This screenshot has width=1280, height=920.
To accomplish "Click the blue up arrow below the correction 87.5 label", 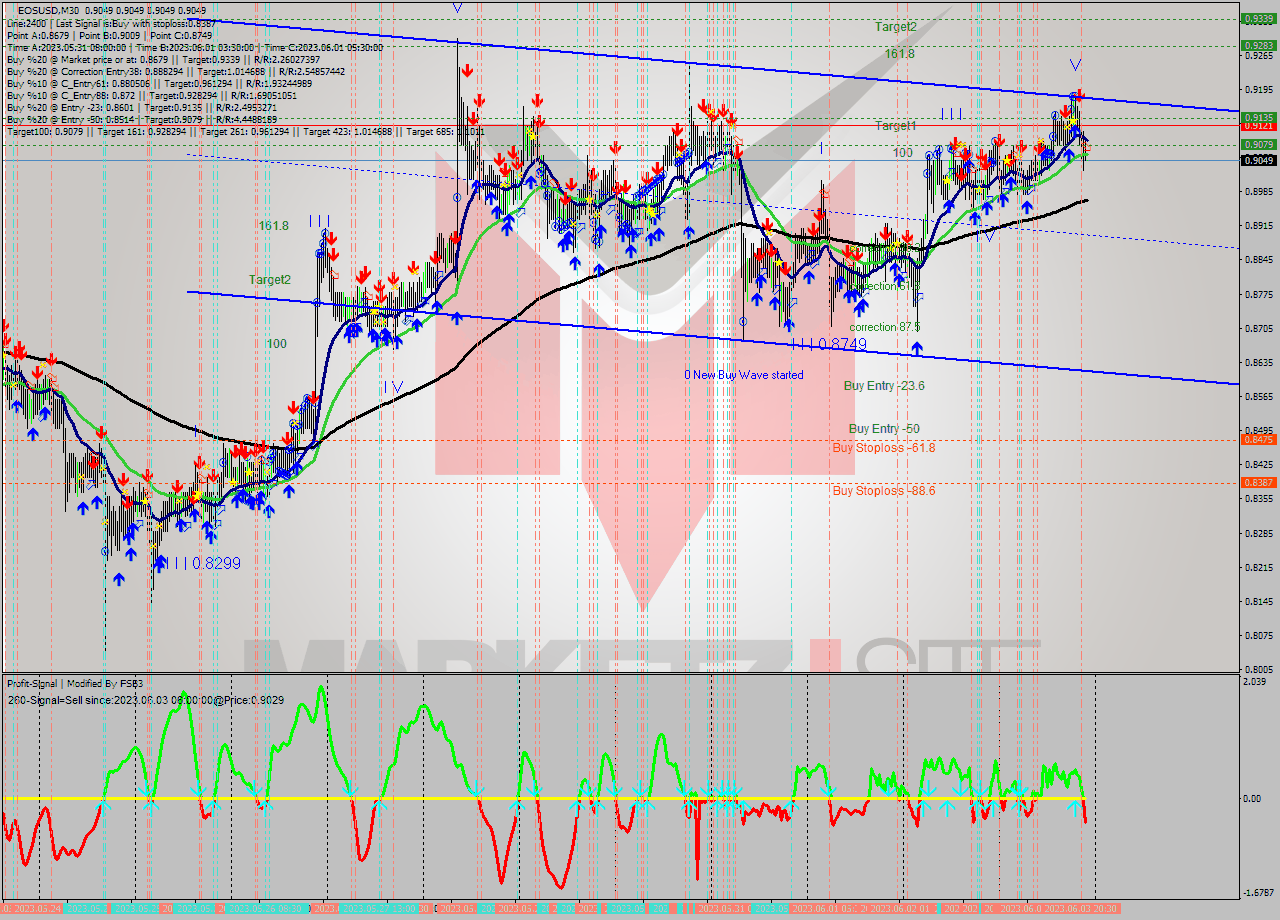I will point(917,345).
